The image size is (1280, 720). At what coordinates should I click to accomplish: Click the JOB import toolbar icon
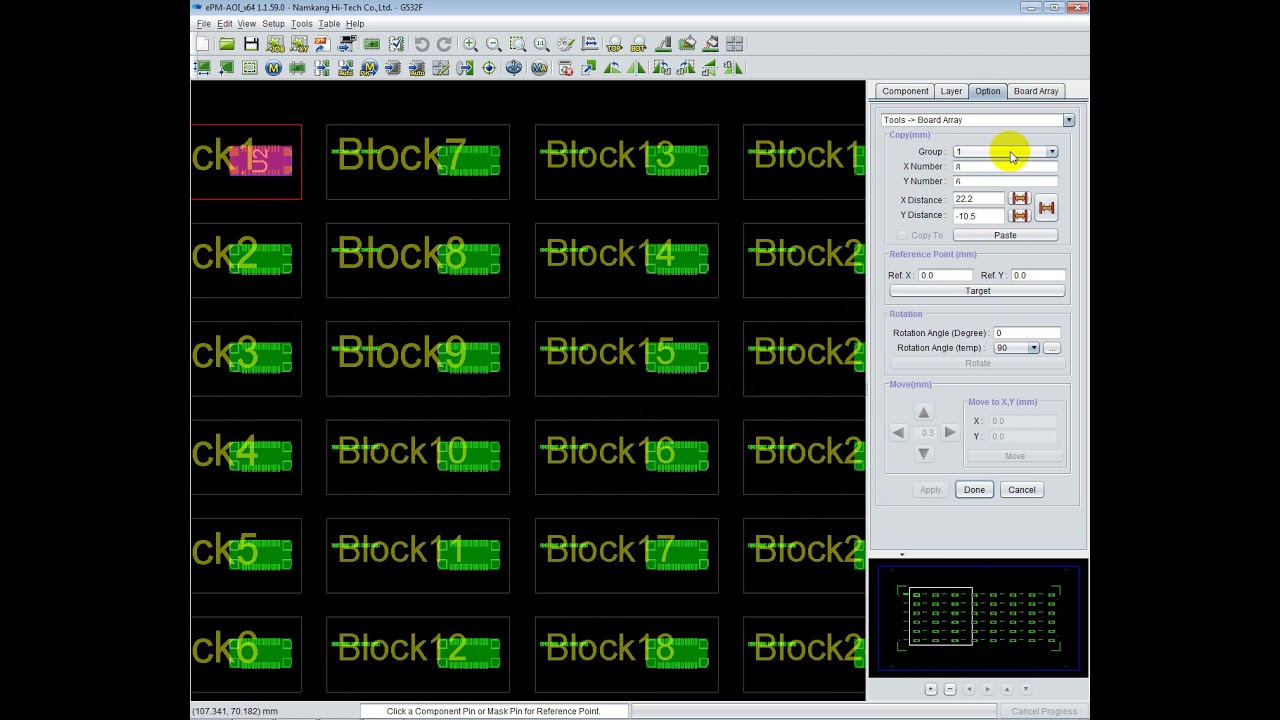[275, 44]
